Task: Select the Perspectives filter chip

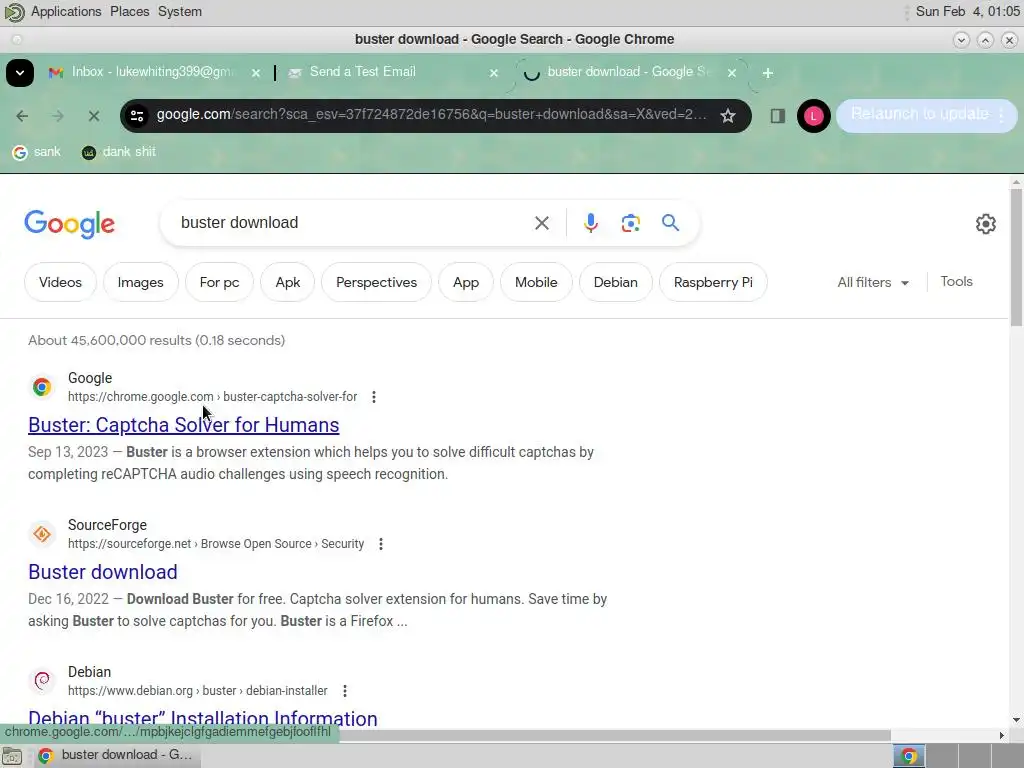Action: [376, 282]
